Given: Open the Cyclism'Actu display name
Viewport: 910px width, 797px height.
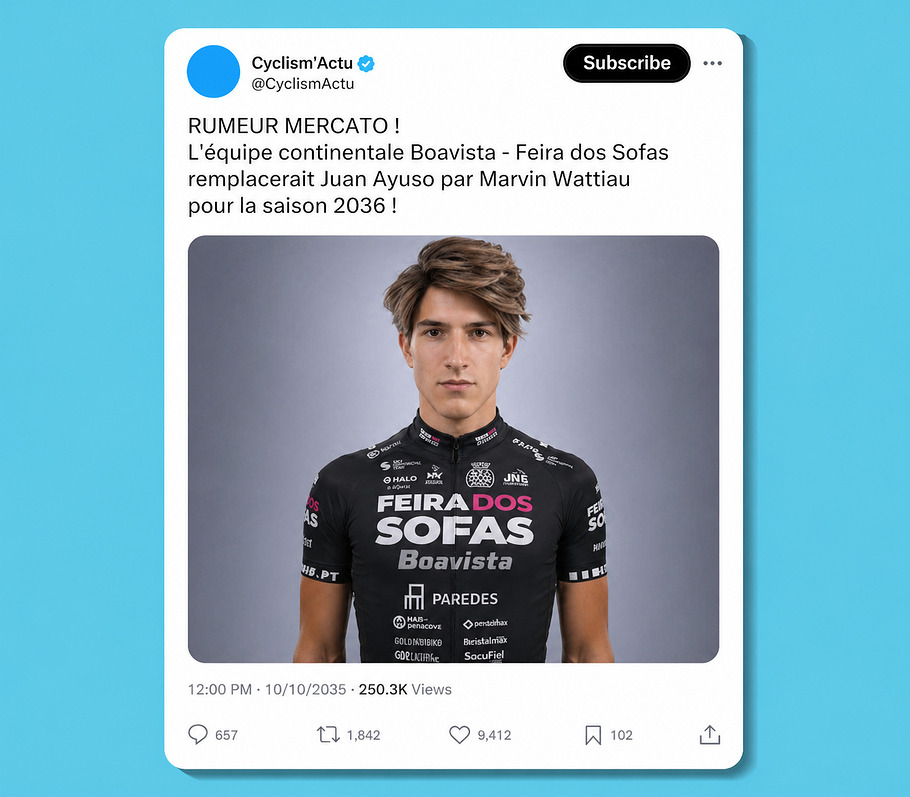Looking at the screenshot, I should 302,63.
